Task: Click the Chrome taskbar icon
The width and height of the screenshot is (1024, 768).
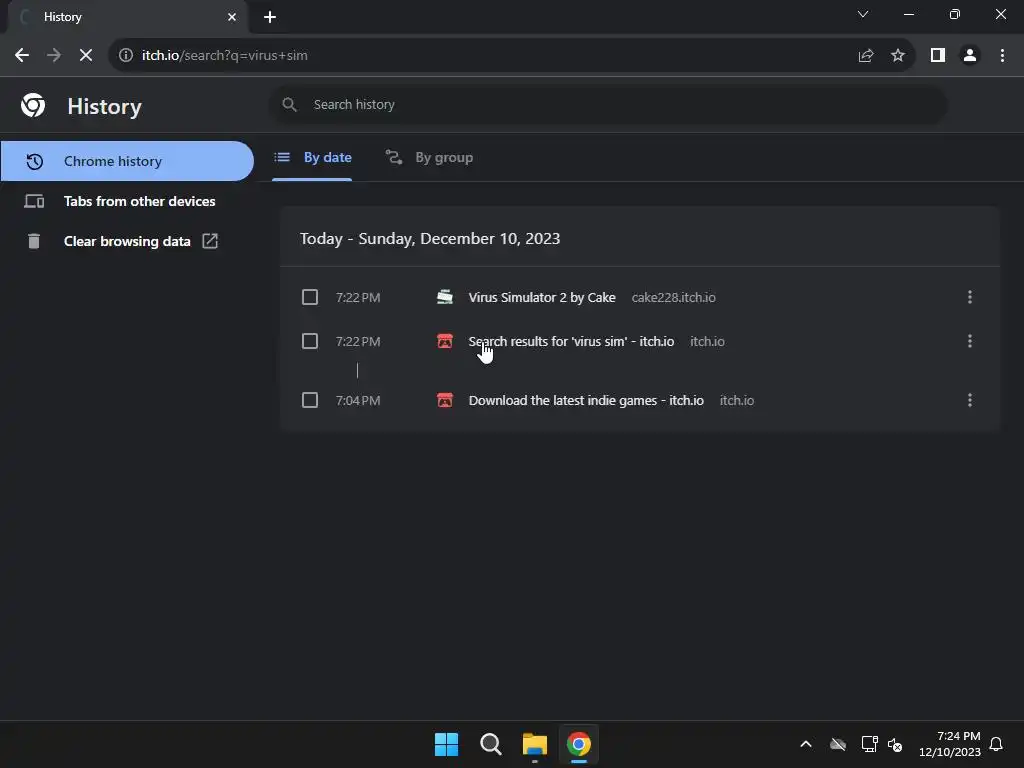Action: (x=579, y=744)
